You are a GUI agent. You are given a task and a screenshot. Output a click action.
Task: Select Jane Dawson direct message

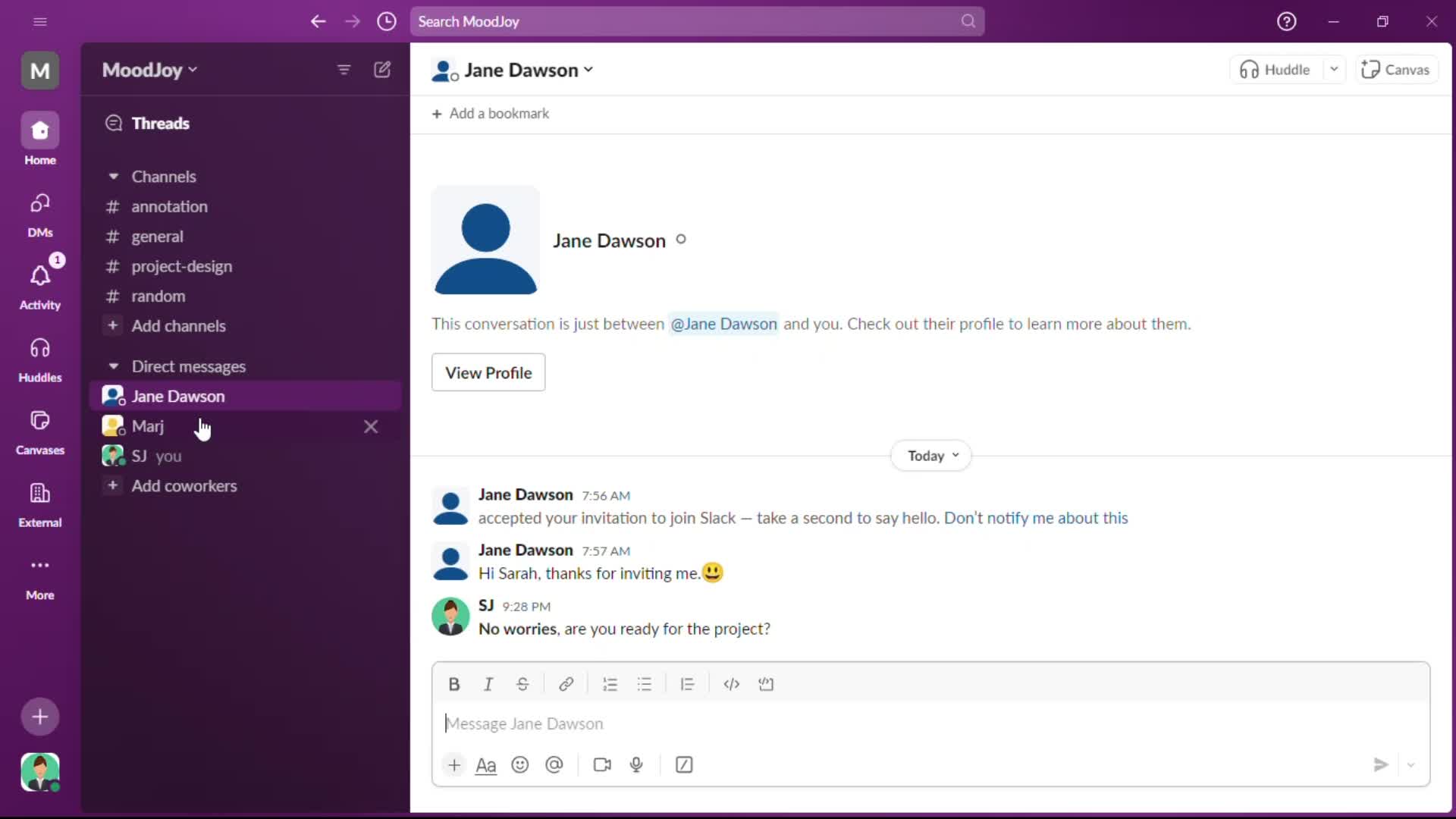click(245, 396)
